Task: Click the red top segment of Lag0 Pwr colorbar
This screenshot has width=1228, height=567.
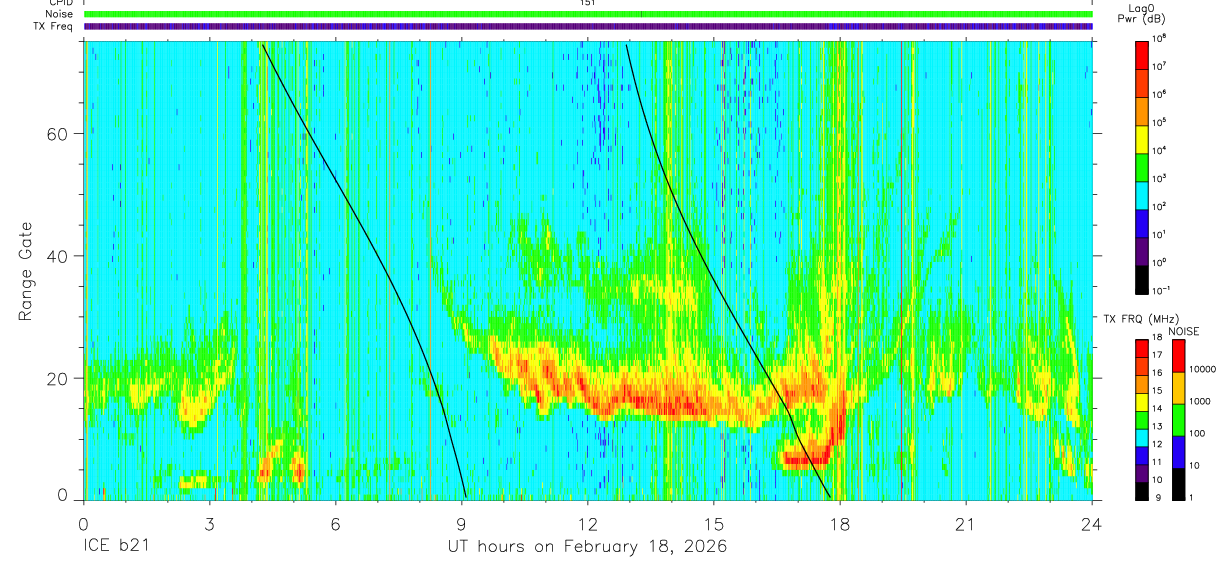Action: [1142, 53]
